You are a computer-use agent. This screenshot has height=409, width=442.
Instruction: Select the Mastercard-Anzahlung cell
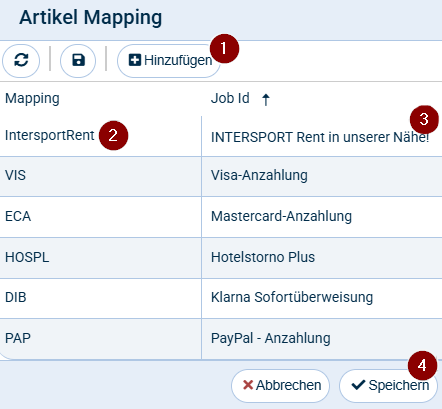click(x=322, y=217)
